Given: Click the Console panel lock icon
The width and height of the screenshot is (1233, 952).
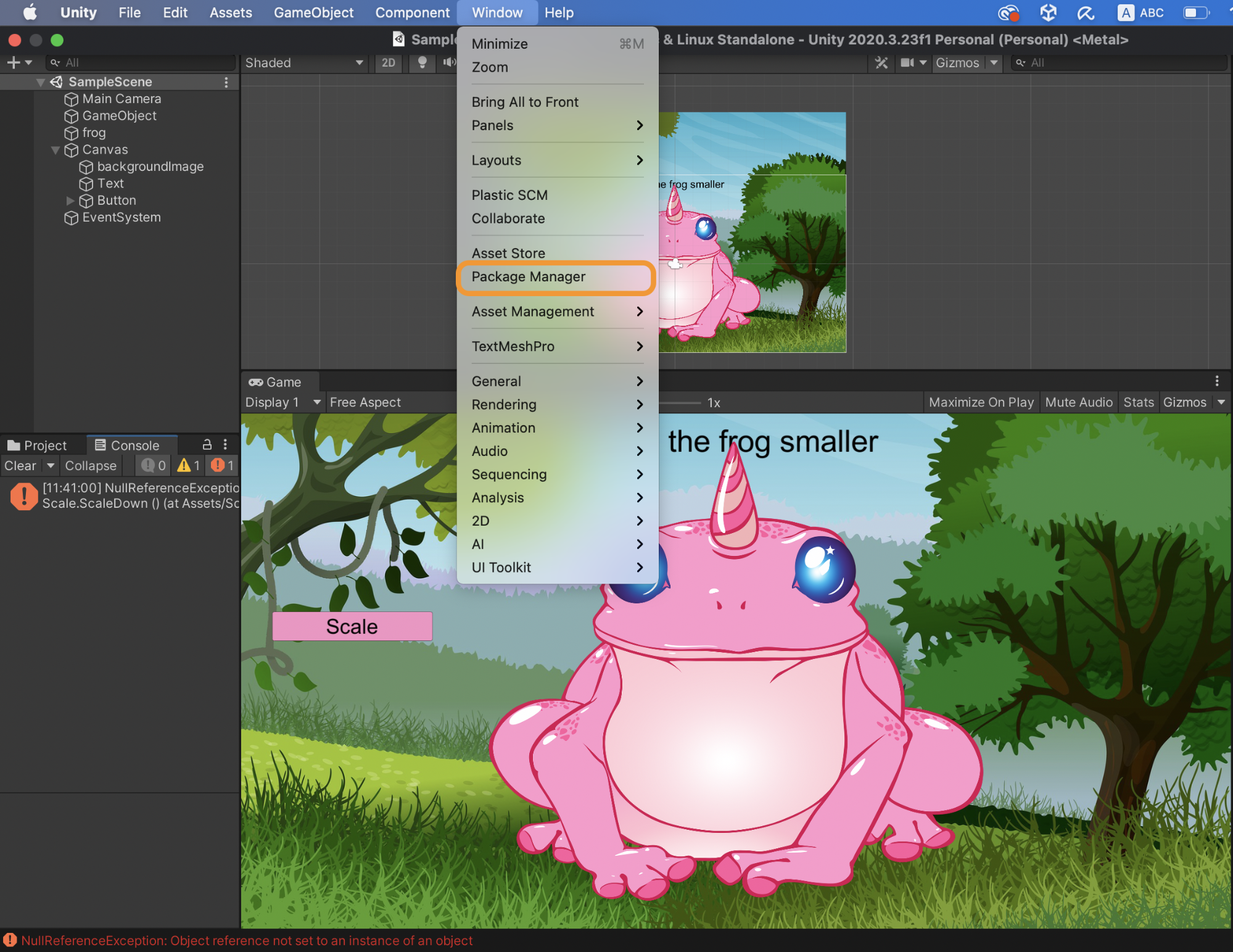Looking at the screenshot, I should point(207,444).
